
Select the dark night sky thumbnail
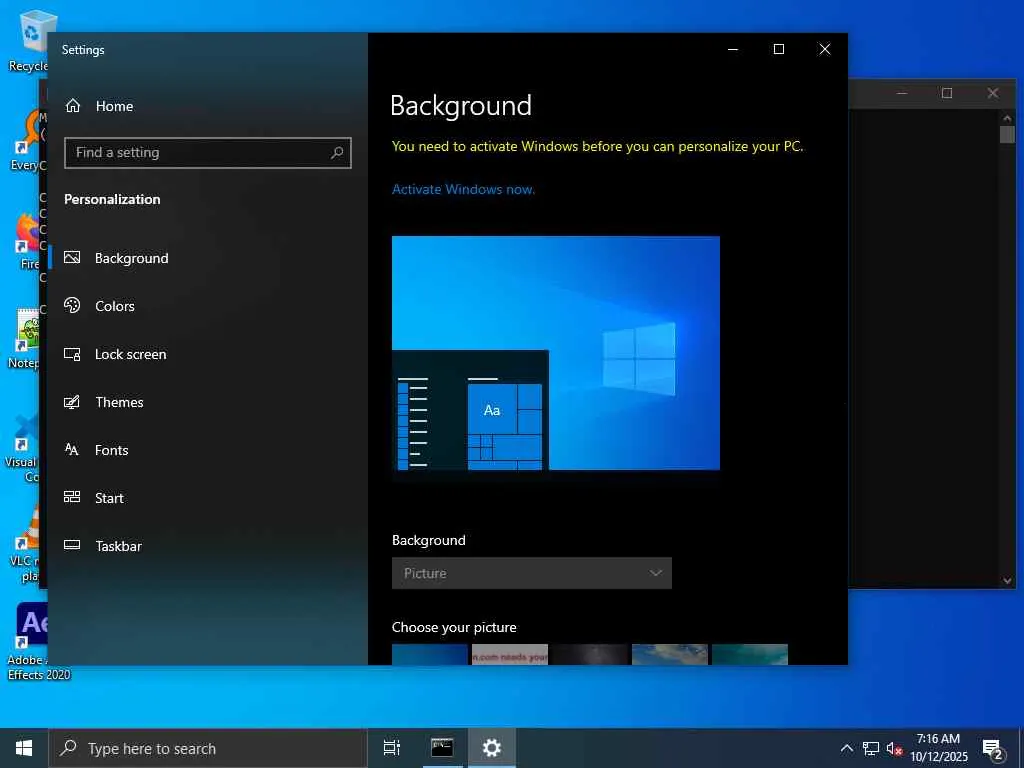(590, 654)
